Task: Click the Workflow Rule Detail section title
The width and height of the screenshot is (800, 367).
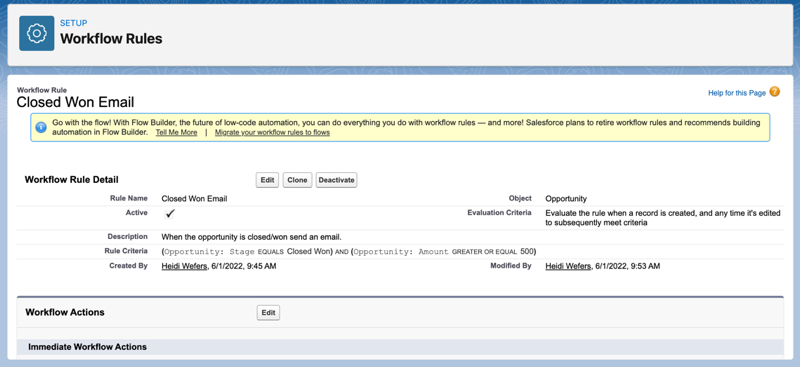Action: 71,180
